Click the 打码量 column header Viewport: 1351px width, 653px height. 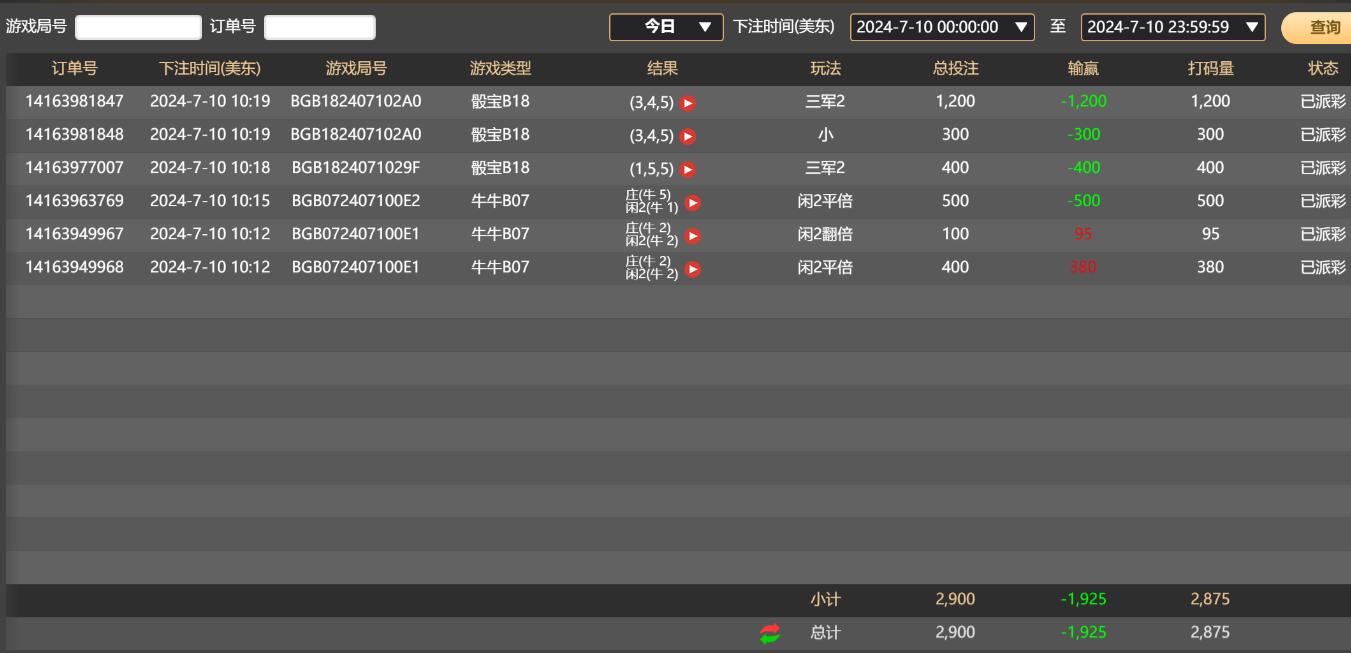1210,69
